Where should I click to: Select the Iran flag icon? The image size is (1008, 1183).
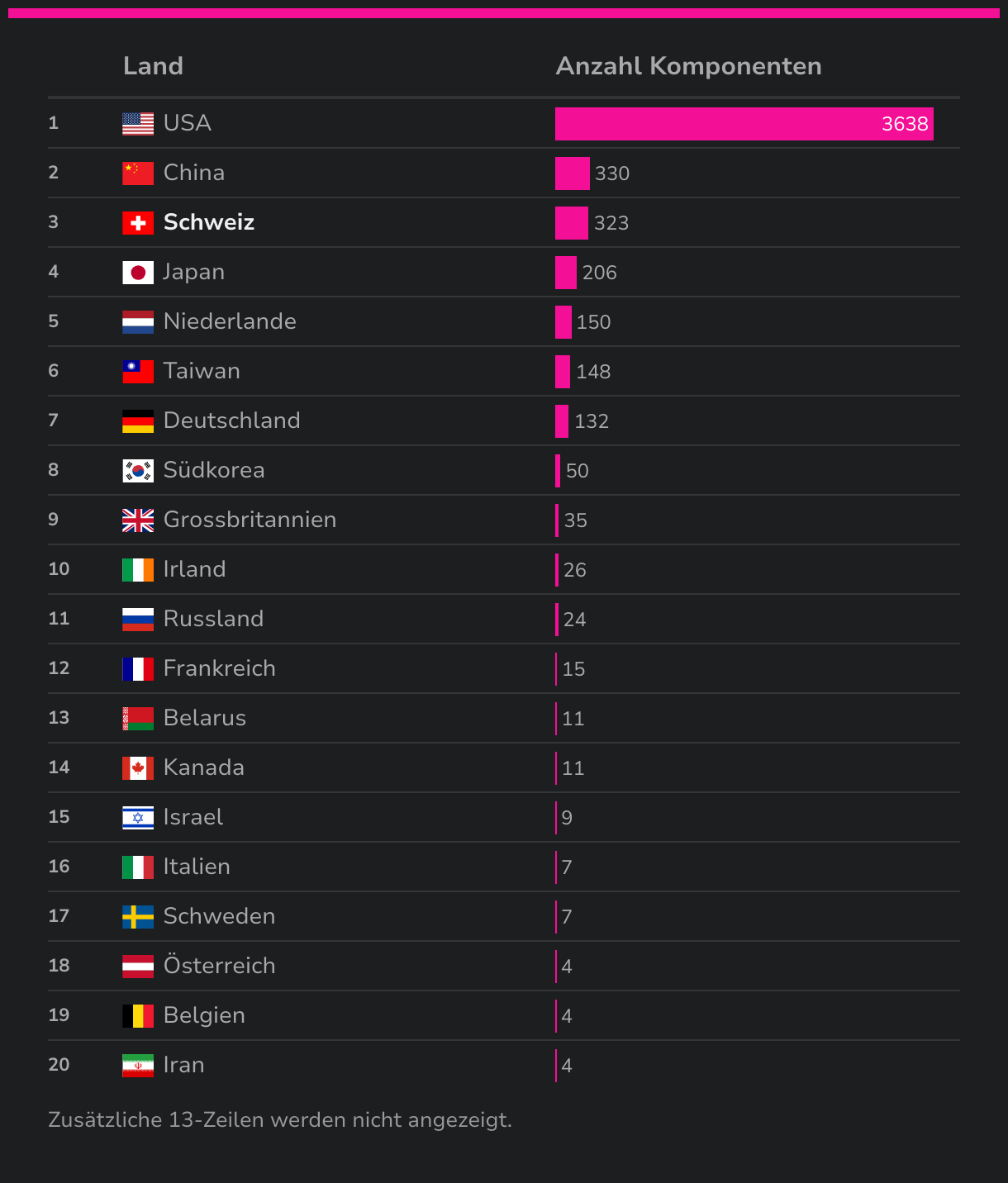pos(138,1066)
